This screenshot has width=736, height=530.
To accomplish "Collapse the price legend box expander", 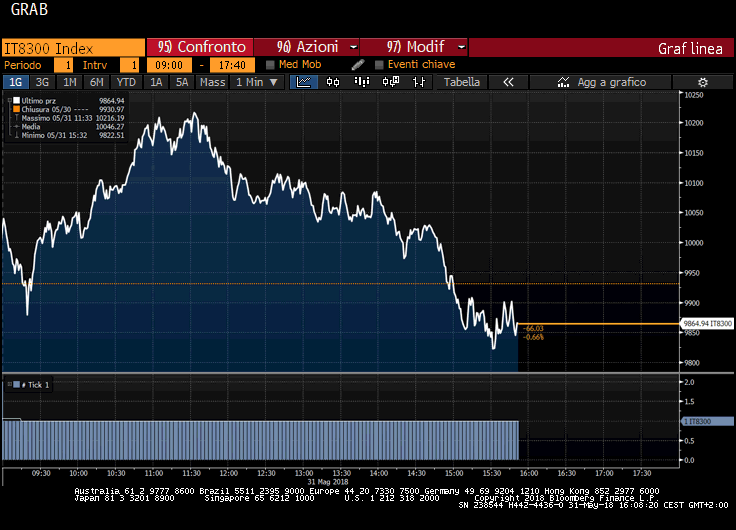I will point(9,100).
